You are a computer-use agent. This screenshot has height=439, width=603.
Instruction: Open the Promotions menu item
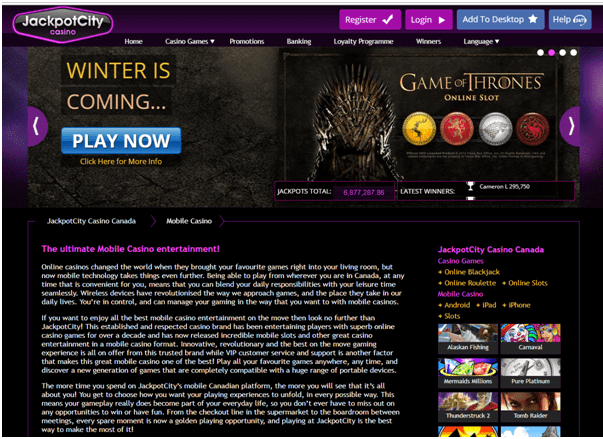(x=247, y=42)
